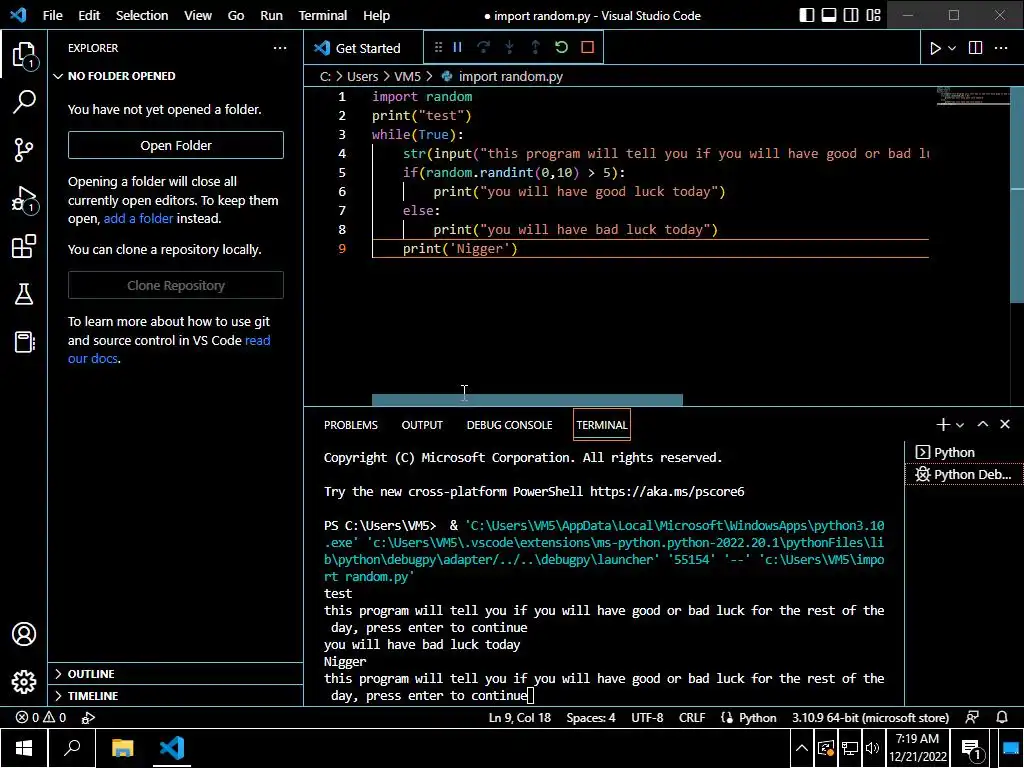This screenshot has height=768, width=1024.
Task: Split the editor to the right
Action: click(975, 48)
